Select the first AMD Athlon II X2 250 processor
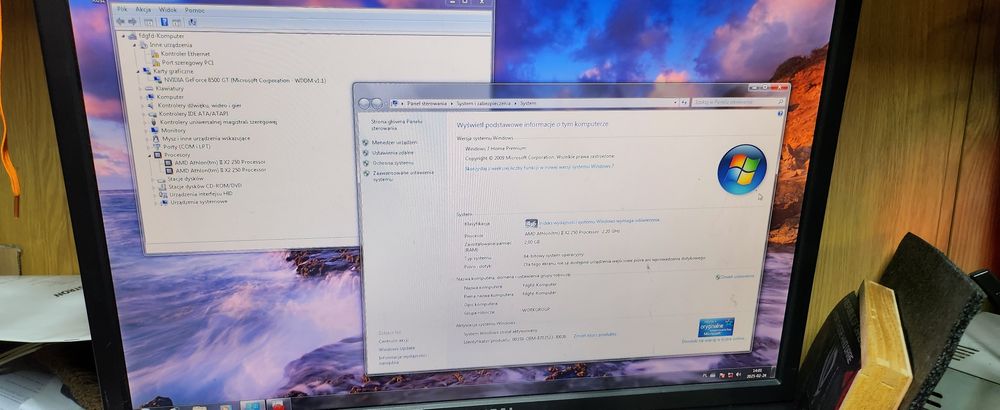This screenshot has height=410, width=1000. tap(221, 163)
